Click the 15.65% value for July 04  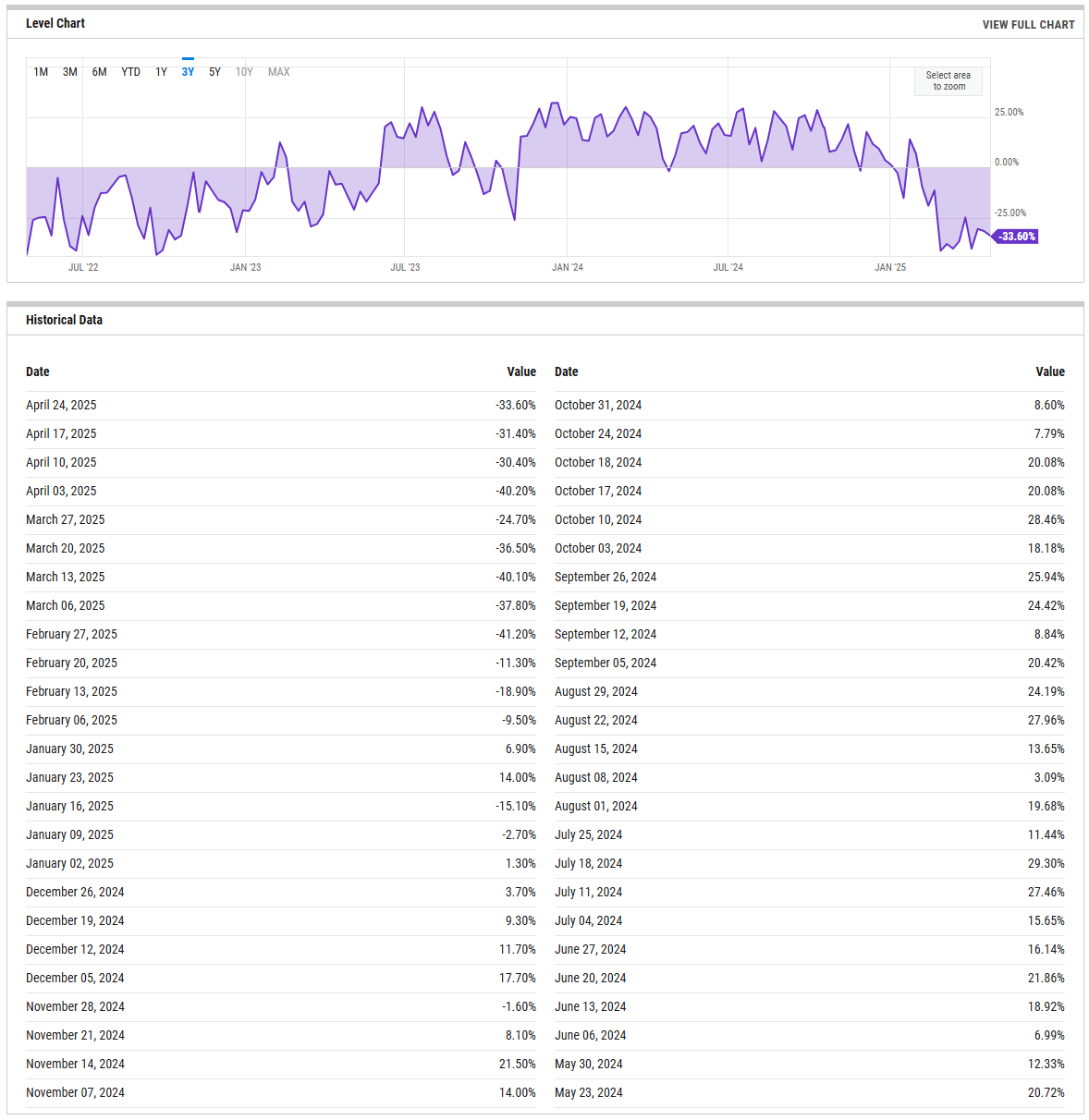(x=1046, y=920)
